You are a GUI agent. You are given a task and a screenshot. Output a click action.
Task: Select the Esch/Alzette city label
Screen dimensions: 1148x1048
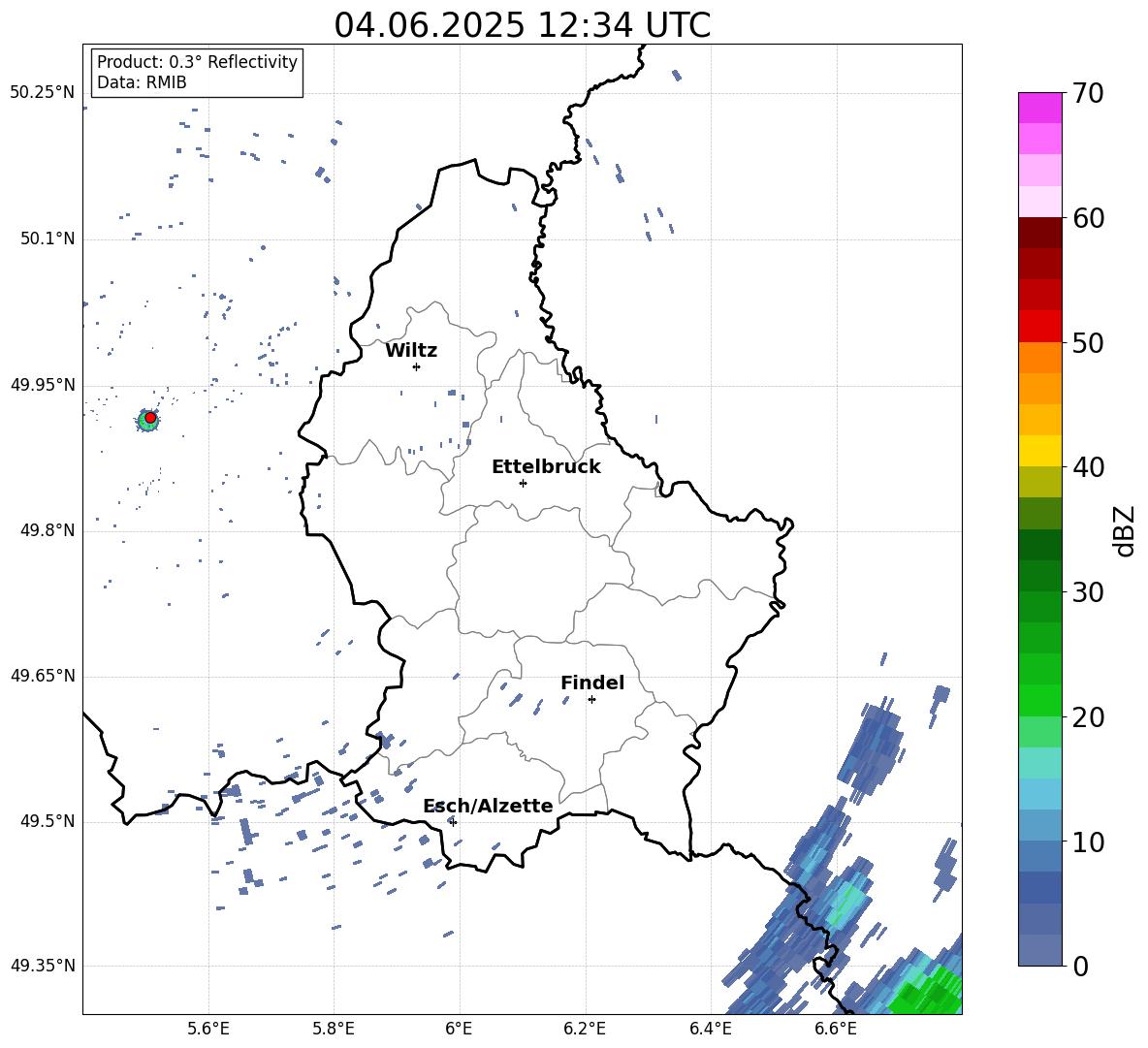[x=488, y=807]
